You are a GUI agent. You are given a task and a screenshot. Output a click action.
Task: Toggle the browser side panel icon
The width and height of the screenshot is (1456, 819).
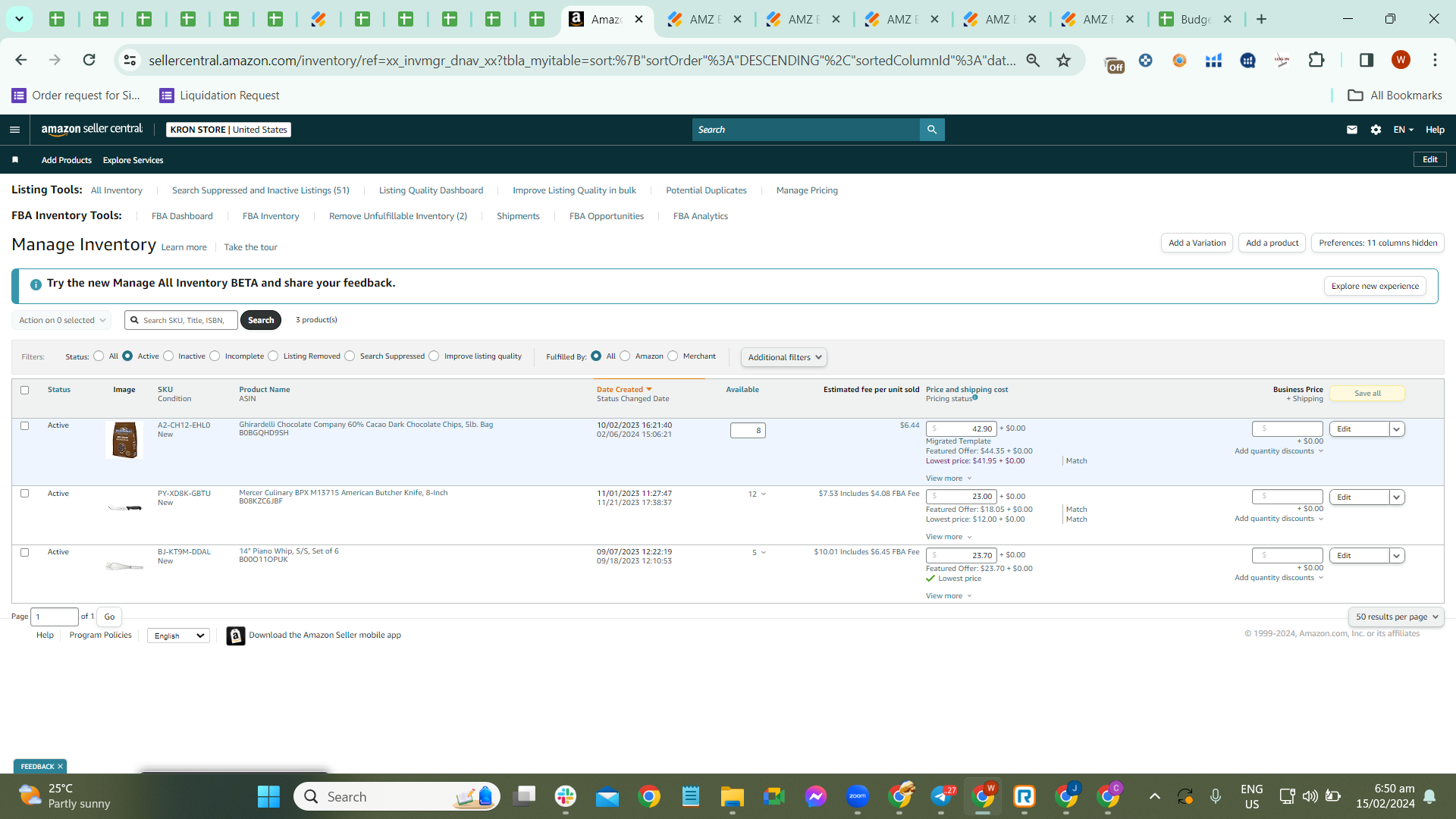(x=1367, y=60)
